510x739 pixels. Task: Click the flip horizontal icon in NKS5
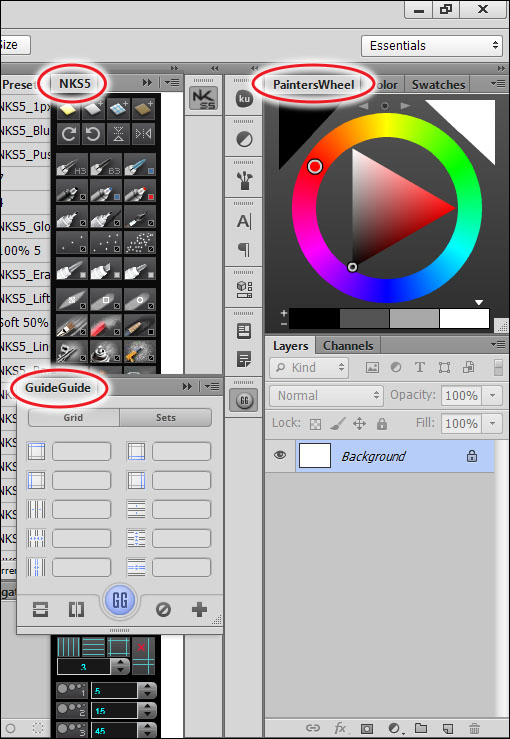click(143, 134)
